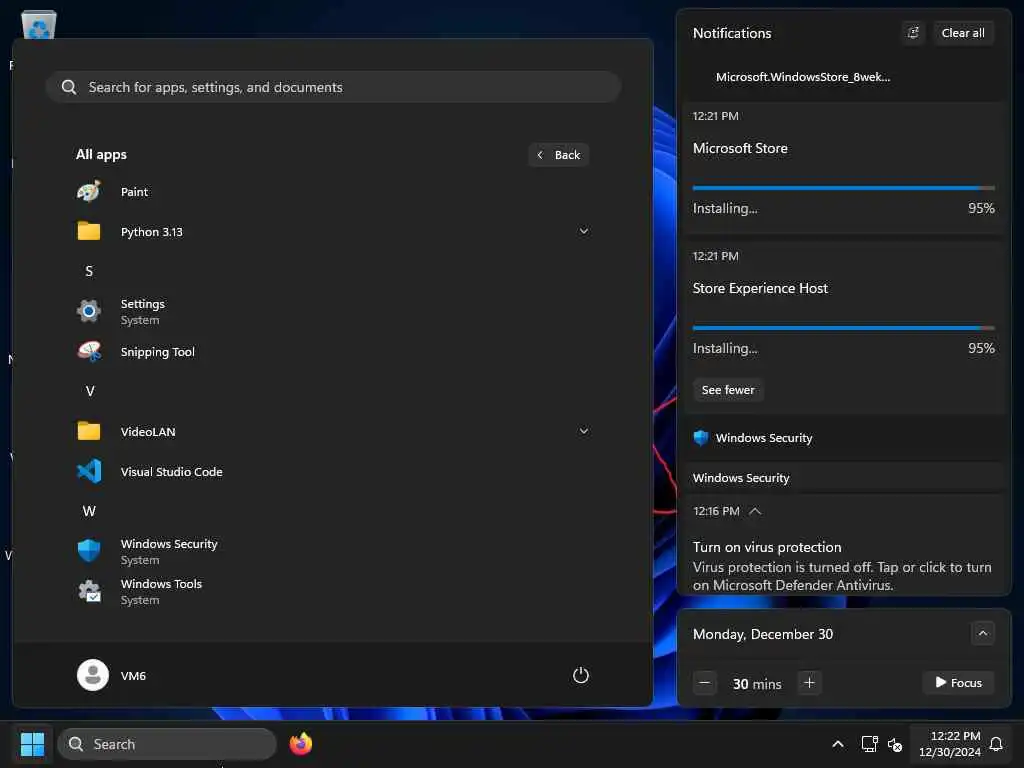Open the clock and date in the taskbar
The height and width of the screenshot is (768, 1024).
[x=949, y=744]
